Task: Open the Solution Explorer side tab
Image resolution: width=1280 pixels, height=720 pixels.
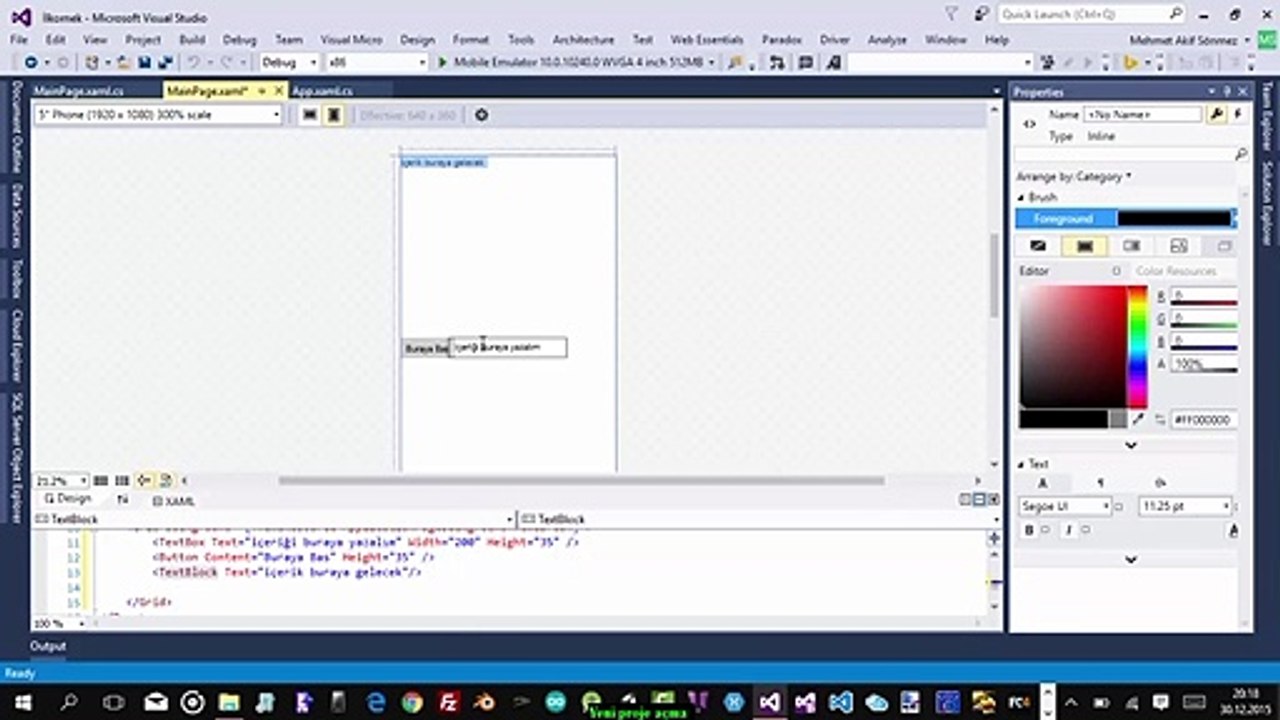Action: 1267,202
